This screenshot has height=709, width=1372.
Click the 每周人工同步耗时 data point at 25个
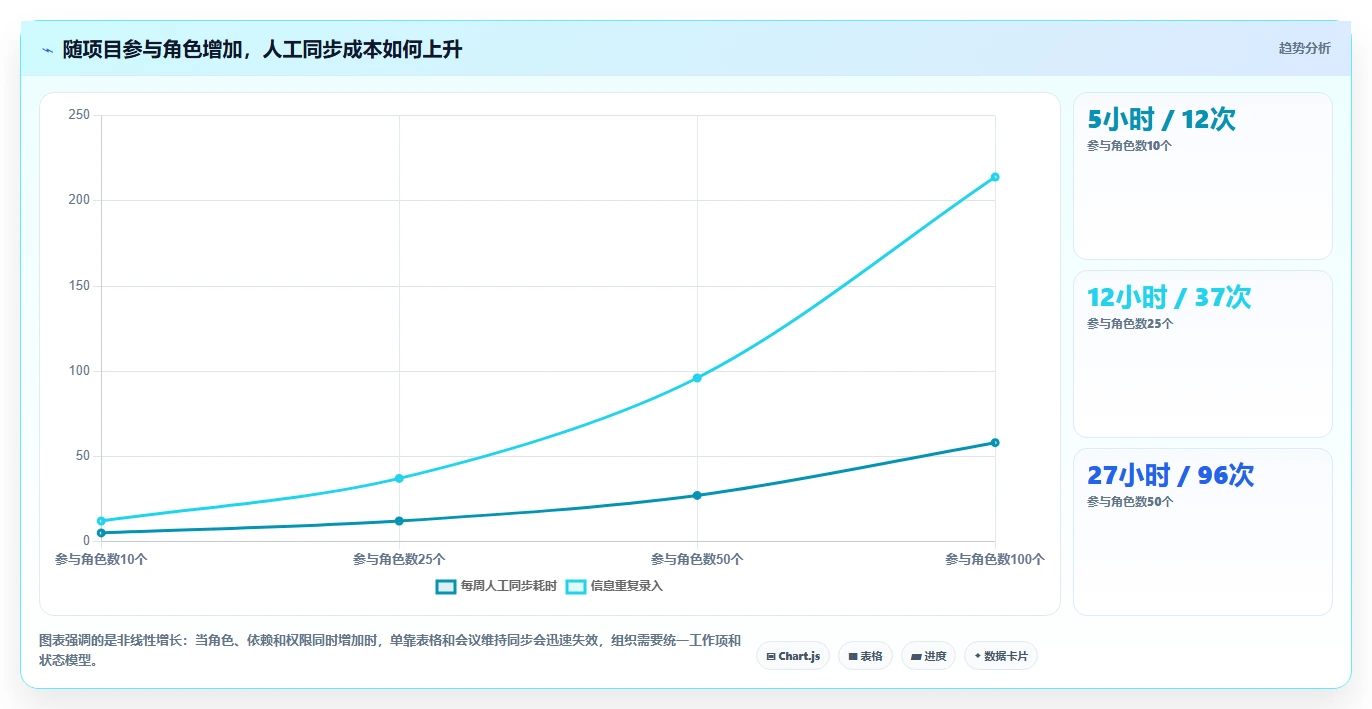(x=399, y=521)
